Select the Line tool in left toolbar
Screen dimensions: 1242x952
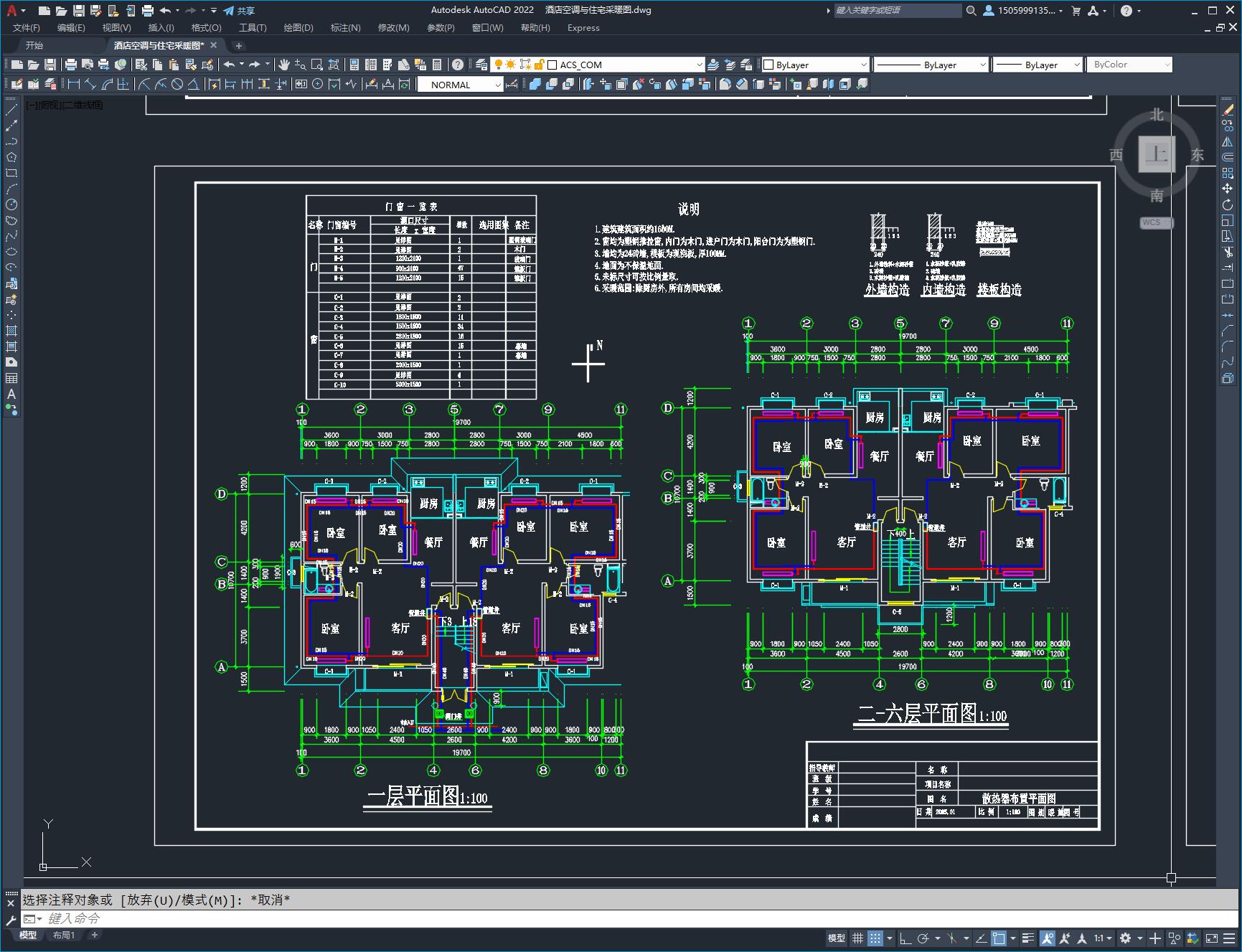pyautogui.click(x=11, y=110)
